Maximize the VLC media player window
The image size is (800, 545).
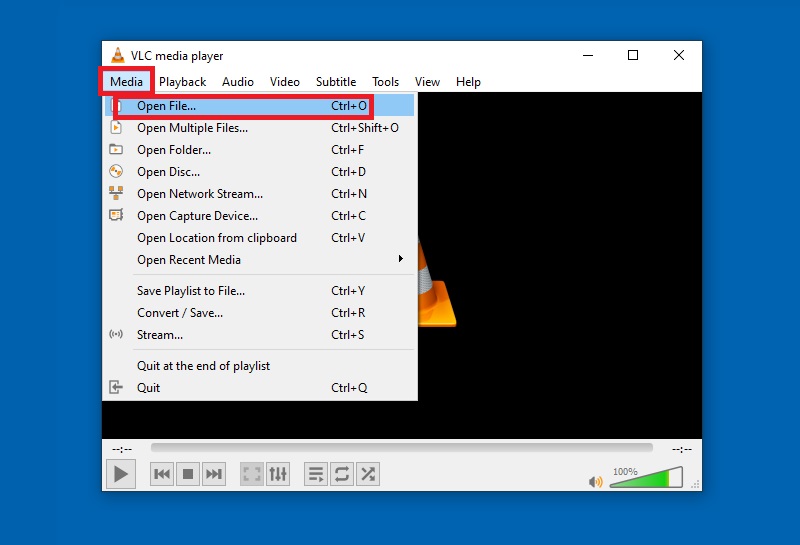click(633, 55)
